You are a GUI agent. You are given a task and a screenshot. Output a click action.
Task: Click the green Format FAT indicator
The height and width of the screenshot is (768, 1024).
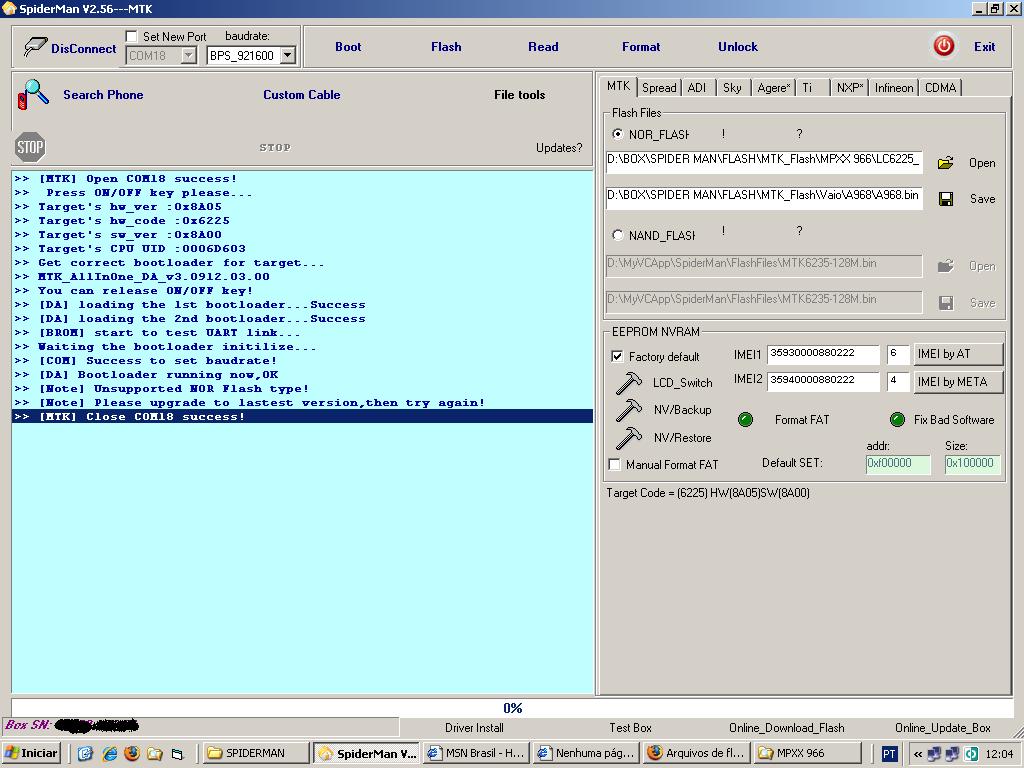[745, 420]
